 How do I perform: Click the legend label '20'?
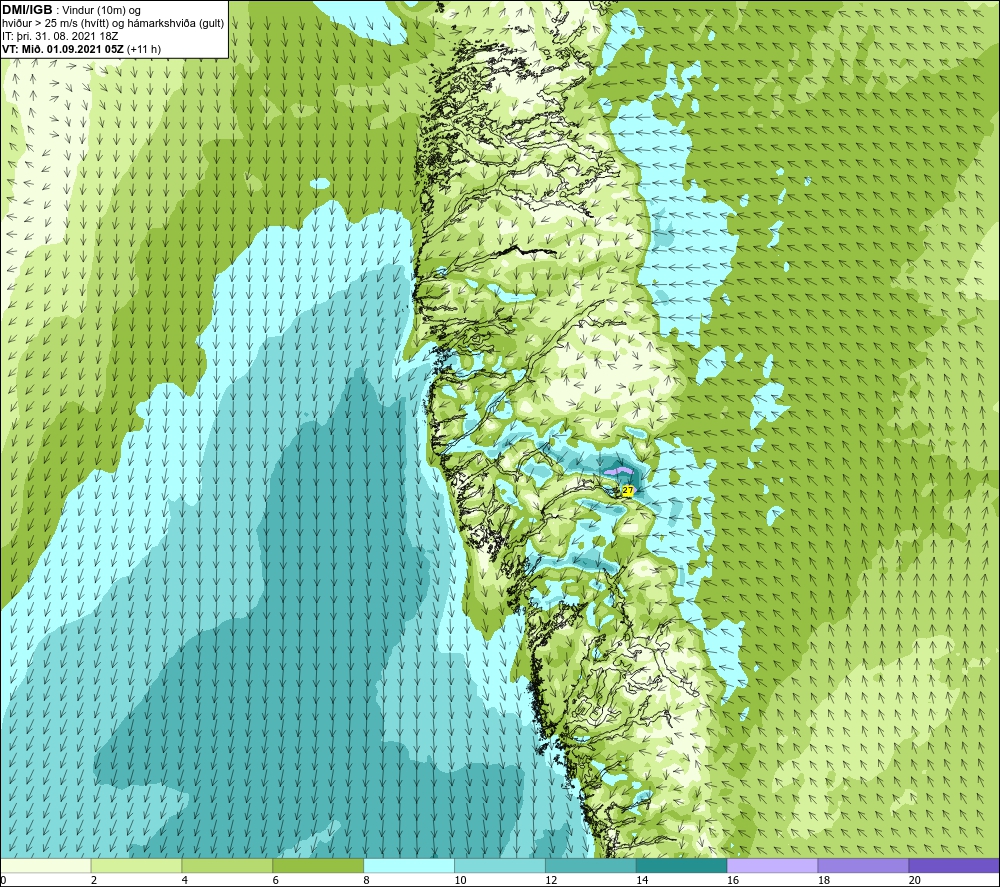(x=915, y=881)
